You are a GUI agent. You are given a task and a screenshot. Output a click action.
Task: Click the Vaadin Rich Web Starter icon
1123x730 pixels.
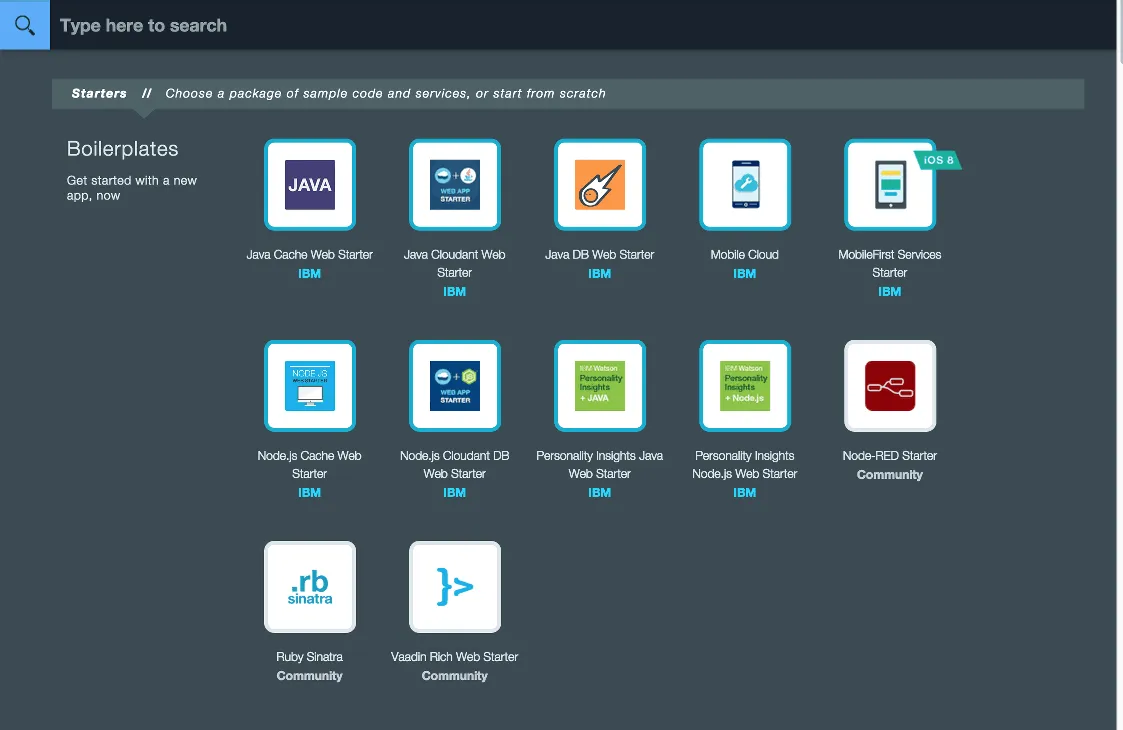tap(454, 587)
